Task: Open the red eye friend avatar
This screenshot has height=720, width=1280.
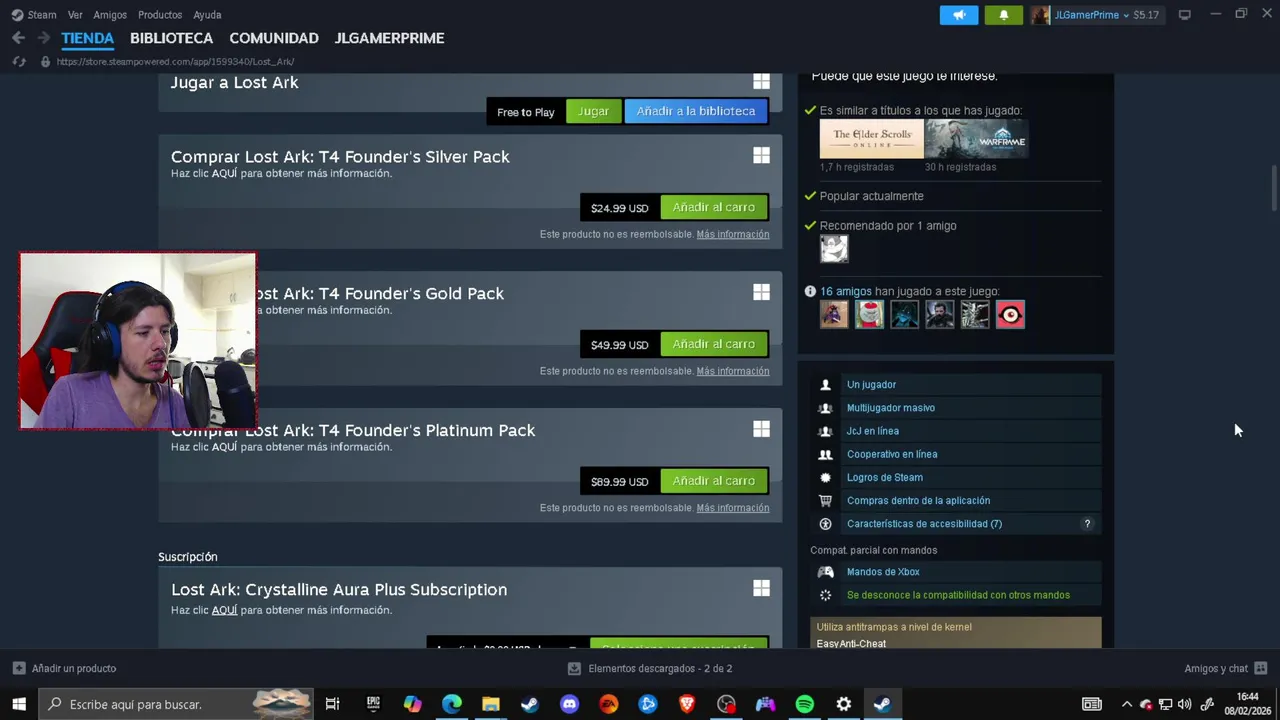Action: pyautogui.click(x=1010, y=315)
